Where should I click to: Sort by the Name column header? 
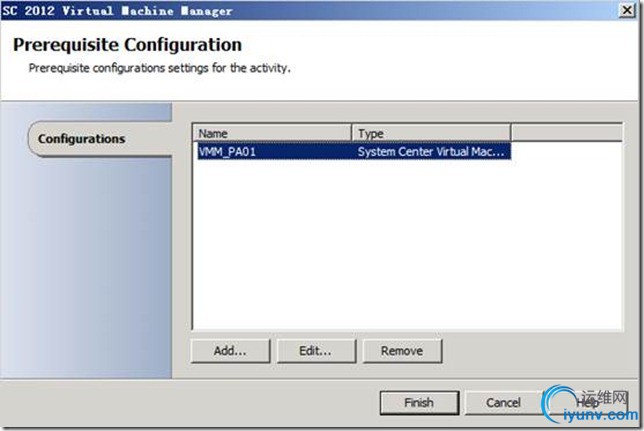point(272,133)
